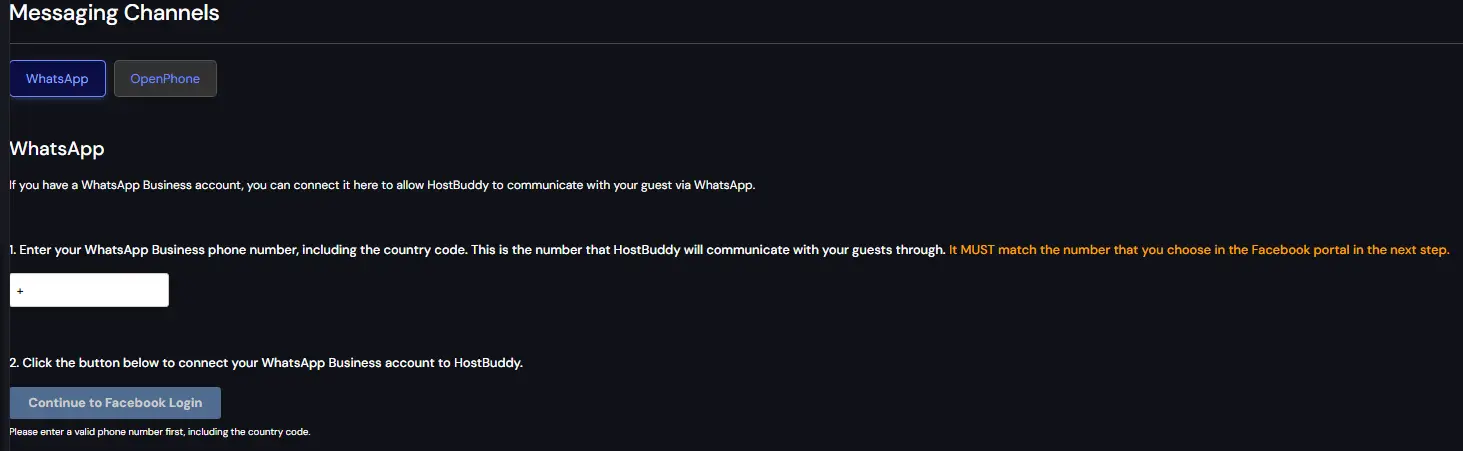Click the words via WhatsApp ending the description
This screenshot has height=451, width=1463.
714,186
